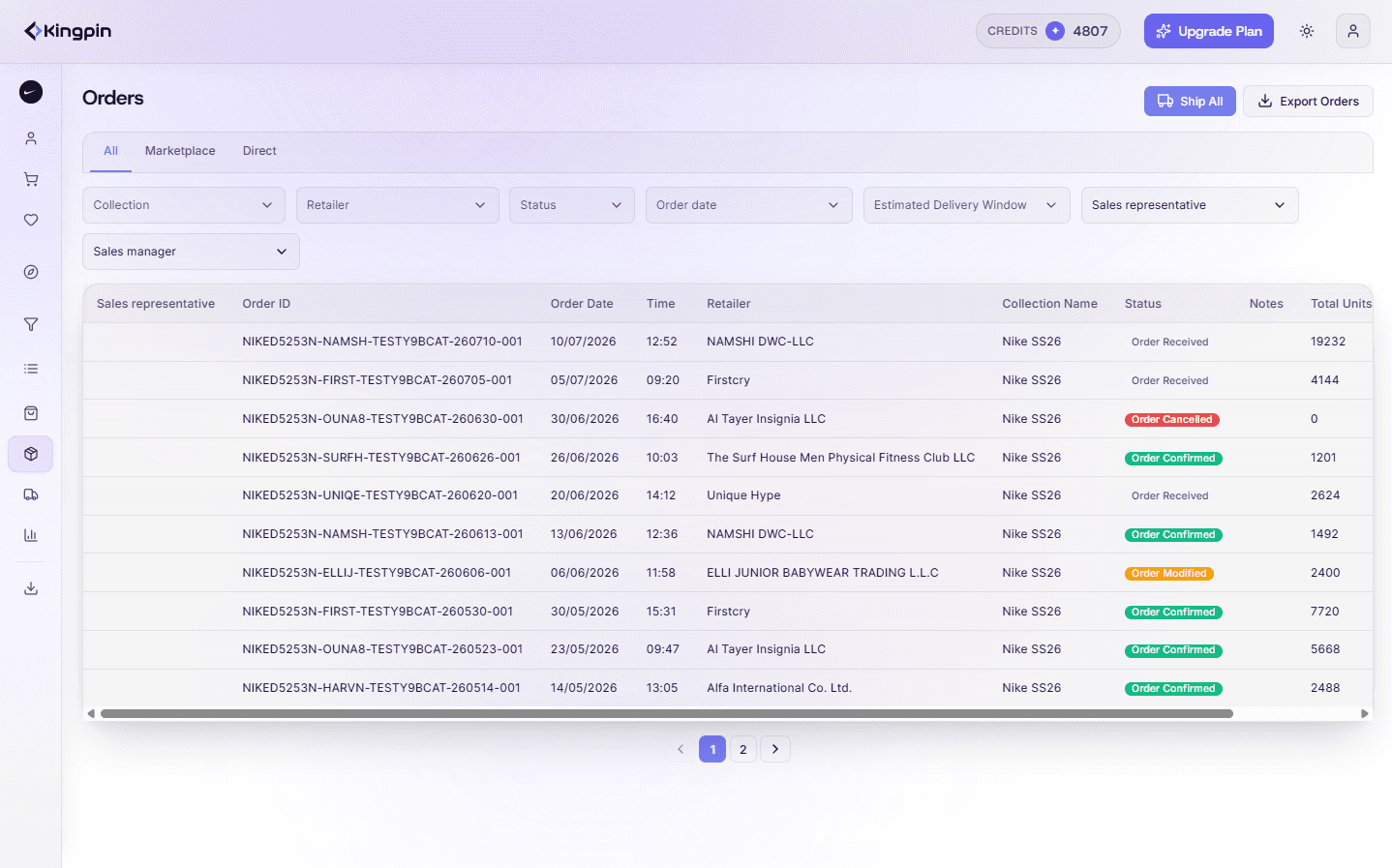Click the Export Orders button
This screenshot has width=1392, height=868.
click(x=1308, y=101)
